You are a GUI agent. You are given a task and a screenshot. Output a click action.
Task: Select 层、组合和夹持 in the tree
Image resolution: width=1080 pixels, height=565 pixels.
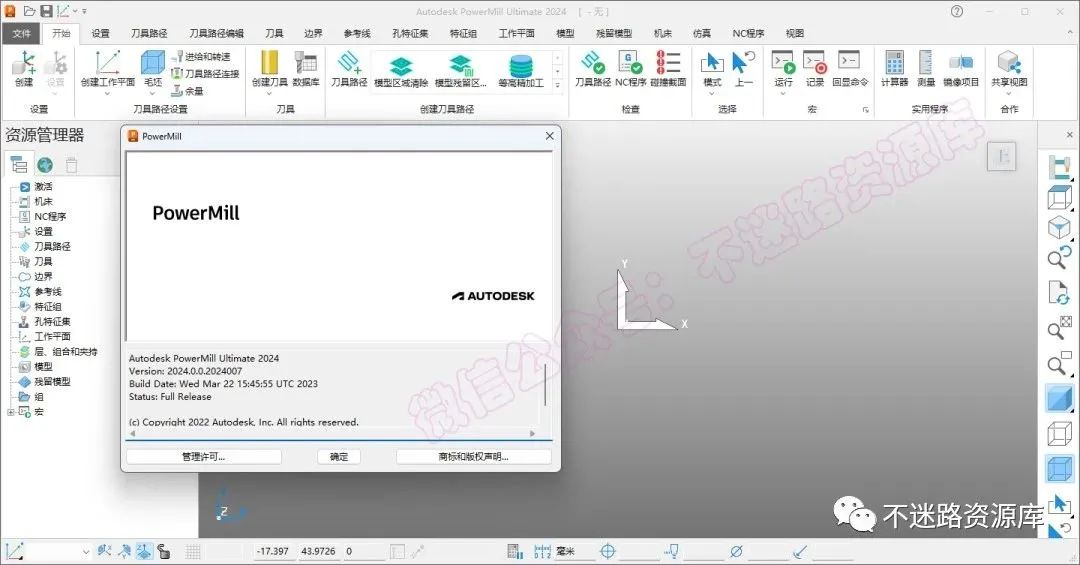point(66,351)
